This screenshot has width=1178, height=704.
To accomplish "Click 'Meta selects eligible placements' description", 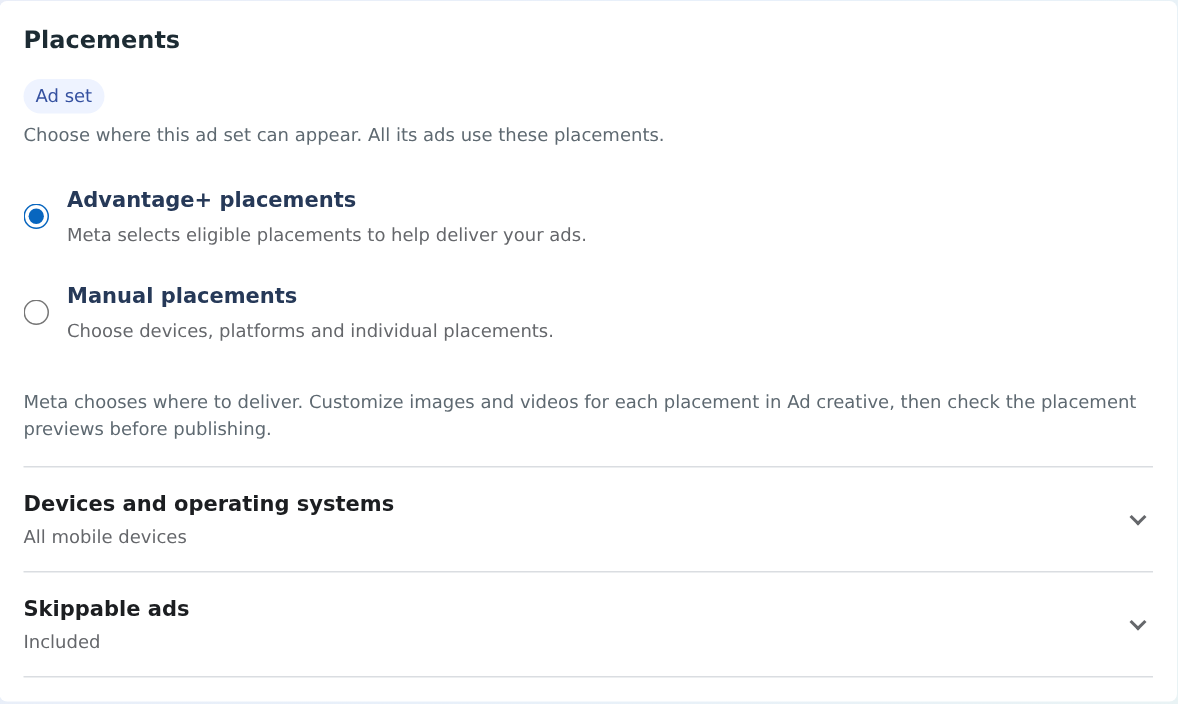I will click(x=327, y=235).
